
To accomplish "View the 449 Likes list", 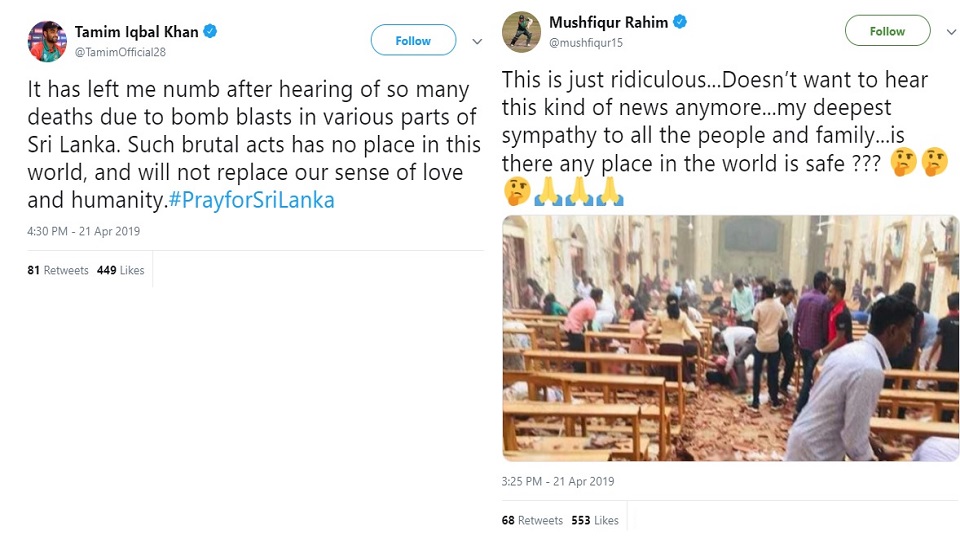I will pos(120,270).
